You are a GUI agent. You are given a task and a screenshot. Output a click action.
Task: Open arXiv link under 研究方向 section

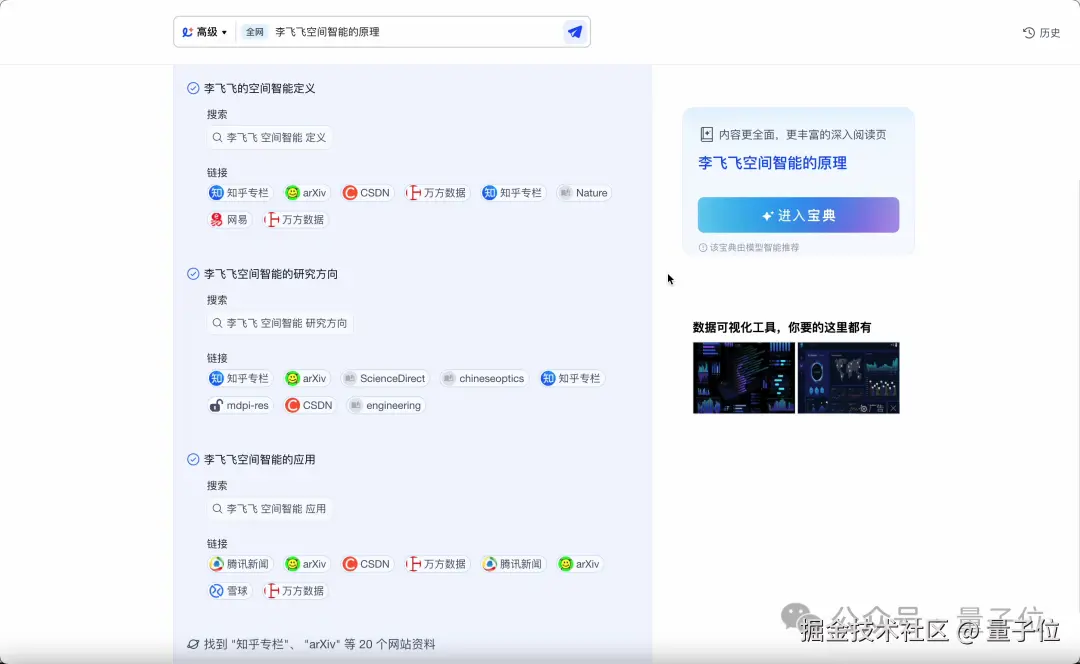pyautogui.click(x=306, y=378)
